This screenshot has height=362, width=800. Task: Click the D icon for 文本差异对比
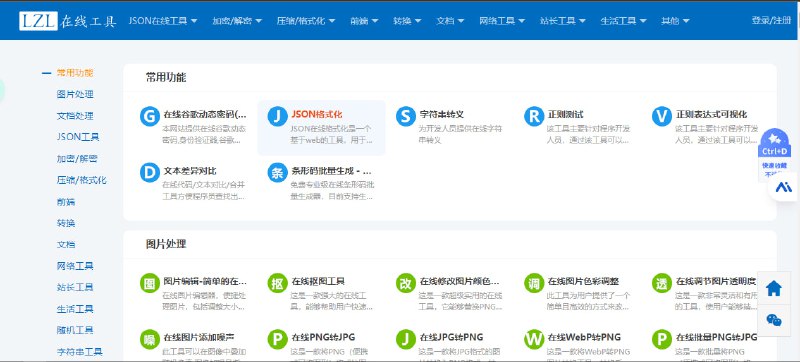[149, 173]
